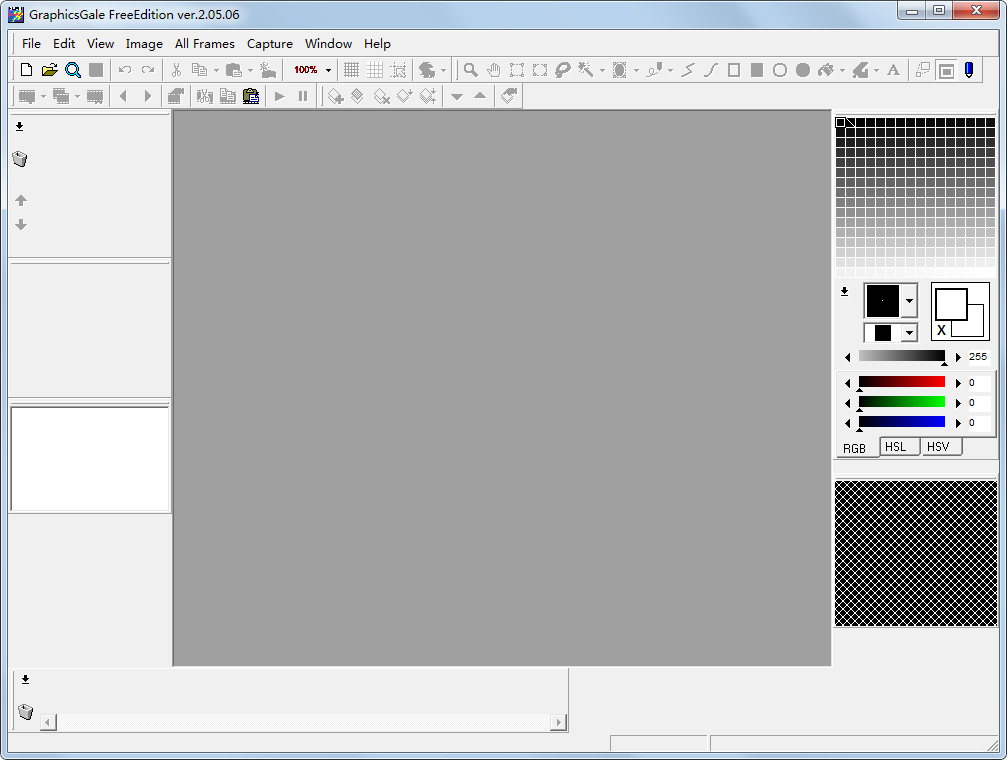Toggle the selection transform icon left of preview icon
The image size is (1007, 760).
(x=923, y=70)
